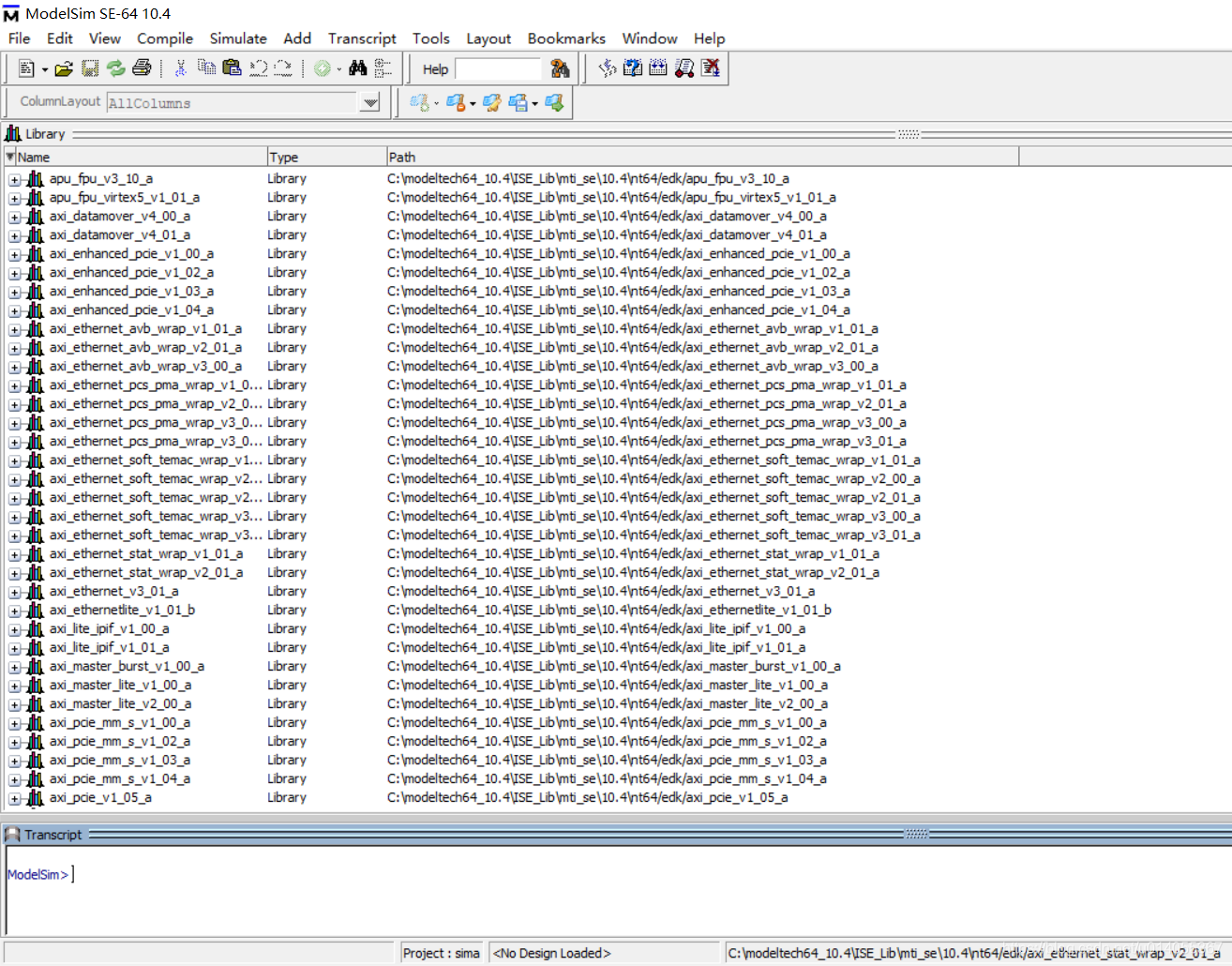Viewport: 1232px width, 966px height.
Task: Click the Print toolbar icon
Action: [142, 68]
